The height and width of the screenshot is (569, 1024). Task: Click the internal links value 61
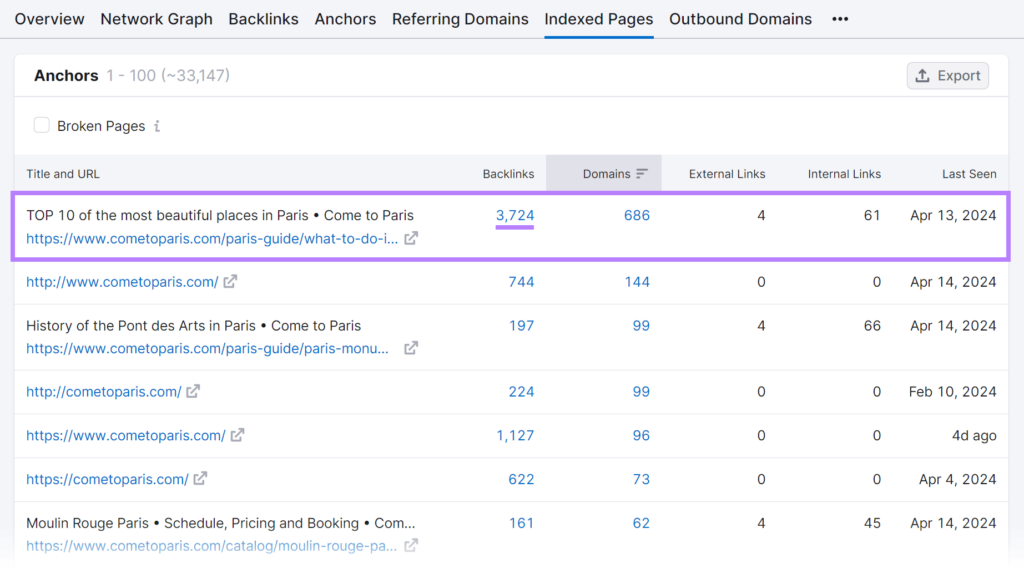[x=872, y=215]
